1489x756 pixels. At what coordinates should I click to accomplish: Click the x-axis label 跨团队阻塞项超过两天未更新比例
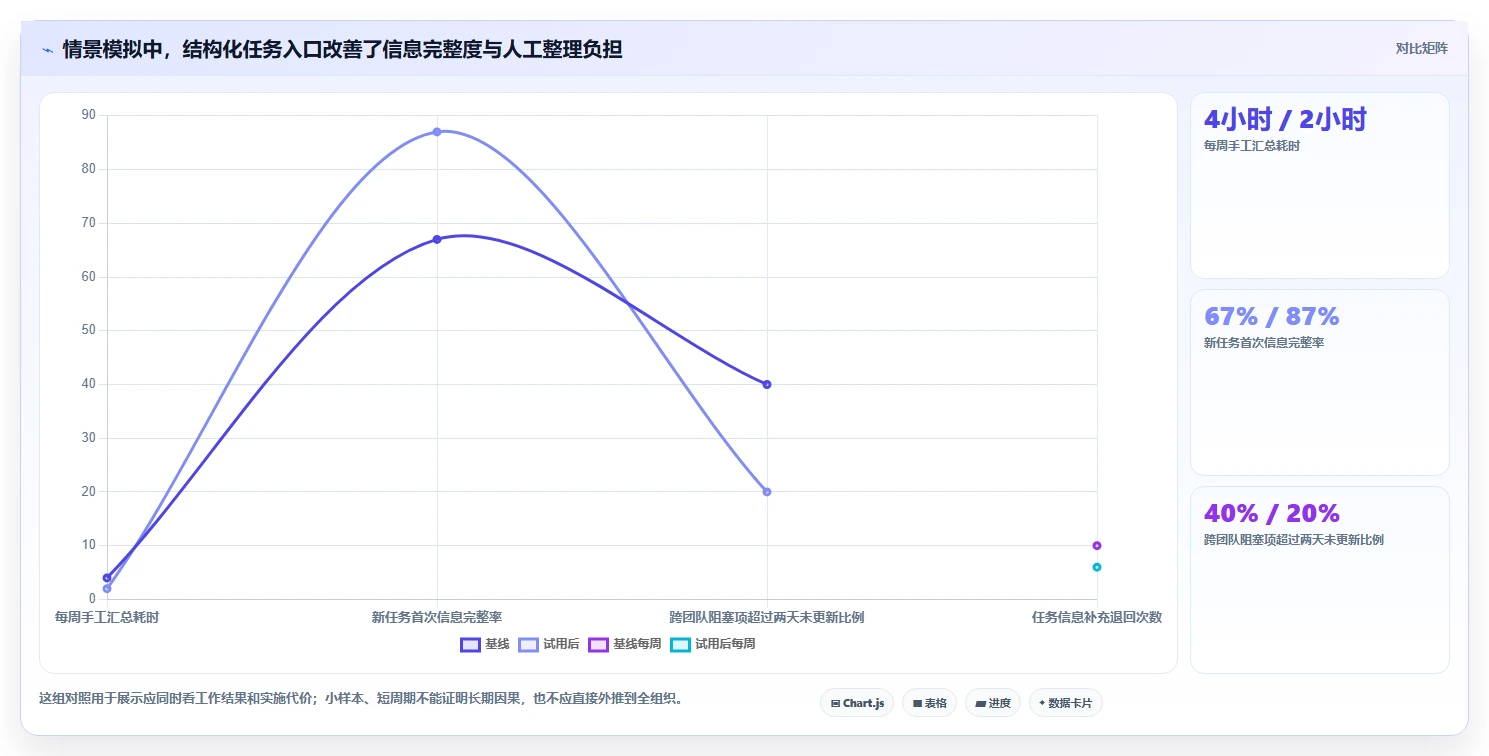767,617
